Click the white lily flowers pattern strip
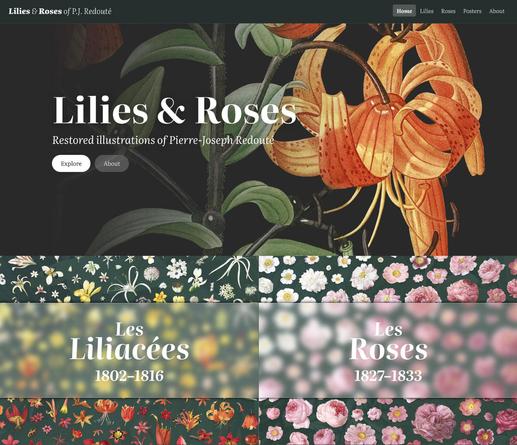The height and width of the screenshot is (445, 517). click(129, 279)
